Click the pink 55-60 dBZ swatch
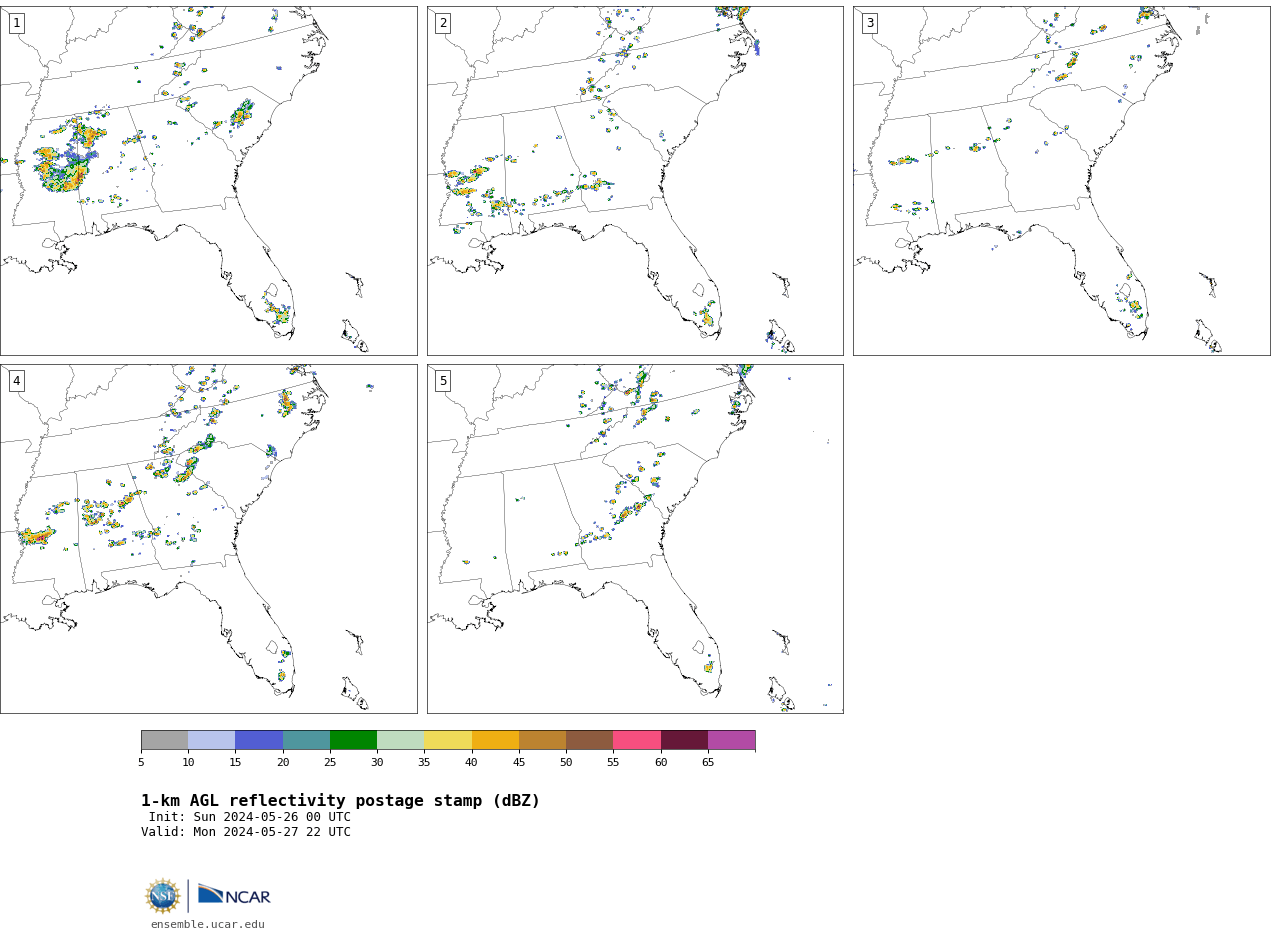The height and width of the screenshot is (936, 1280). coord(637,740)
